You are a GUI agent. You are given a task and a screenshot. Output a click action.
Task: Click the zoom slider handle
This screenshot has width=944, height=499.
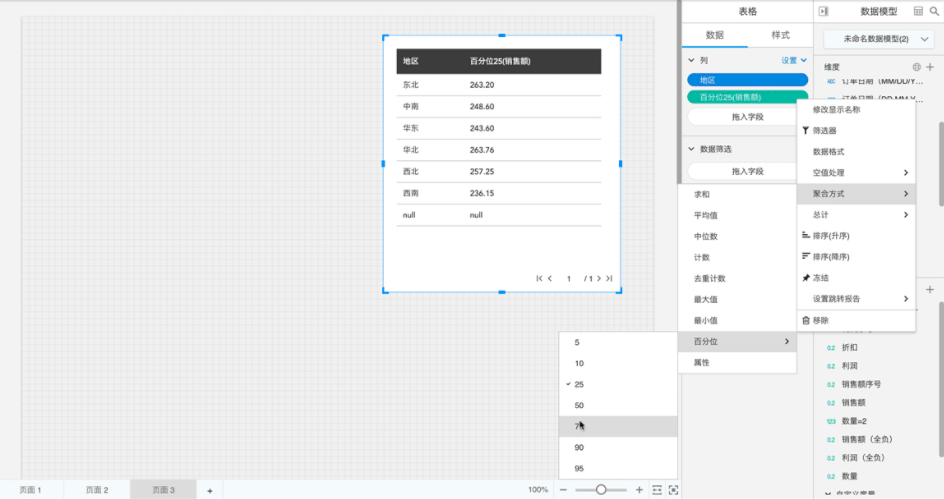601,490
